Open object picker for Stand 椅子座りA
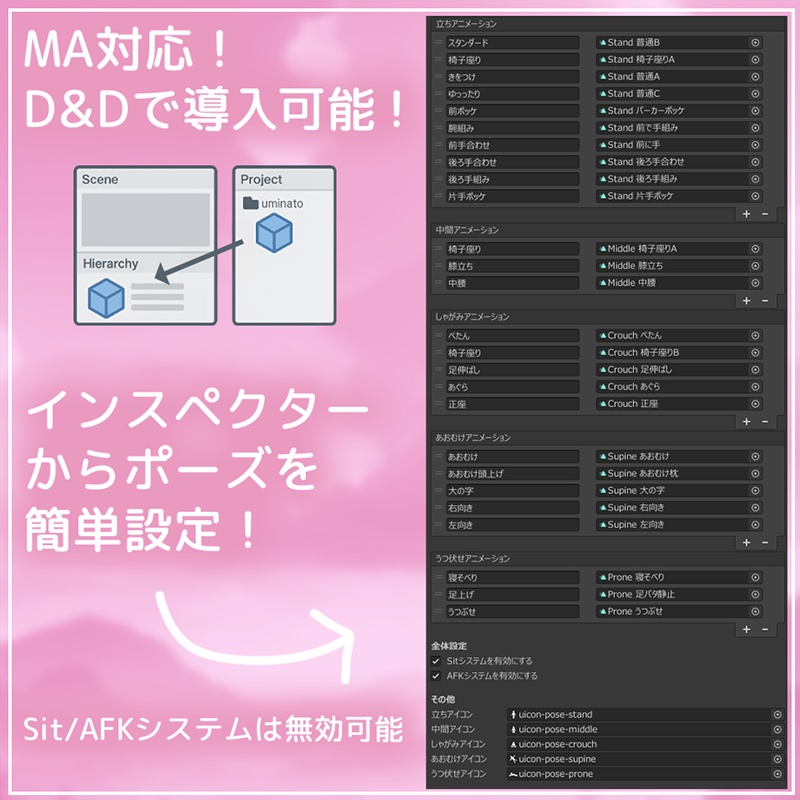Image resolution: width=800 pixels, height=800 pixels. pyautogui.click(x=755, y=60)
